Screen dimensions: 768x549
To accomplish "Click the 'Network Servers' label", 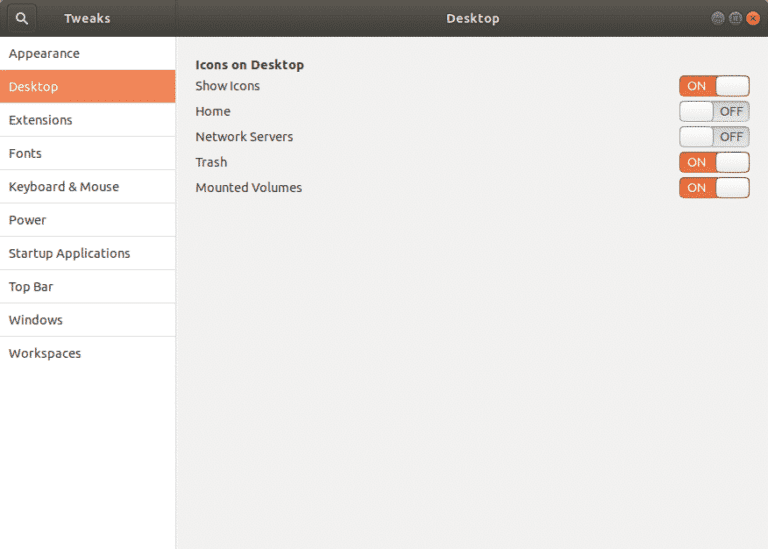I will [x=244, y=137].
